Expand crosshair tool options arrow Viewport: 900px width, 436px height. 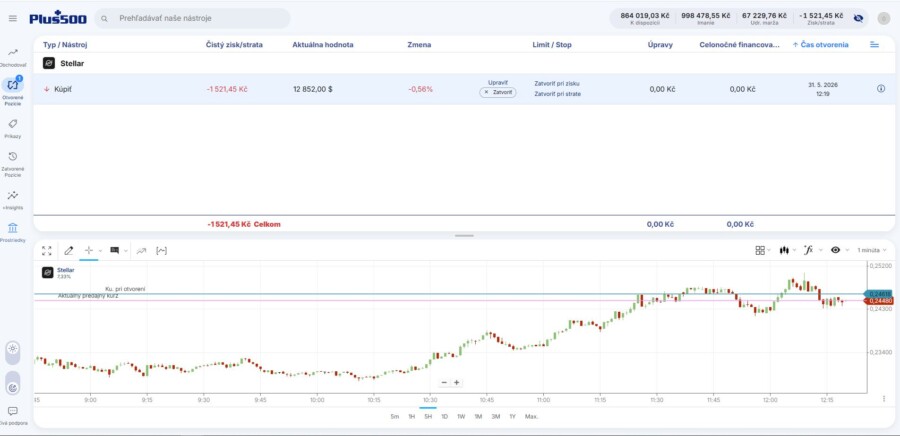(100, 251)
